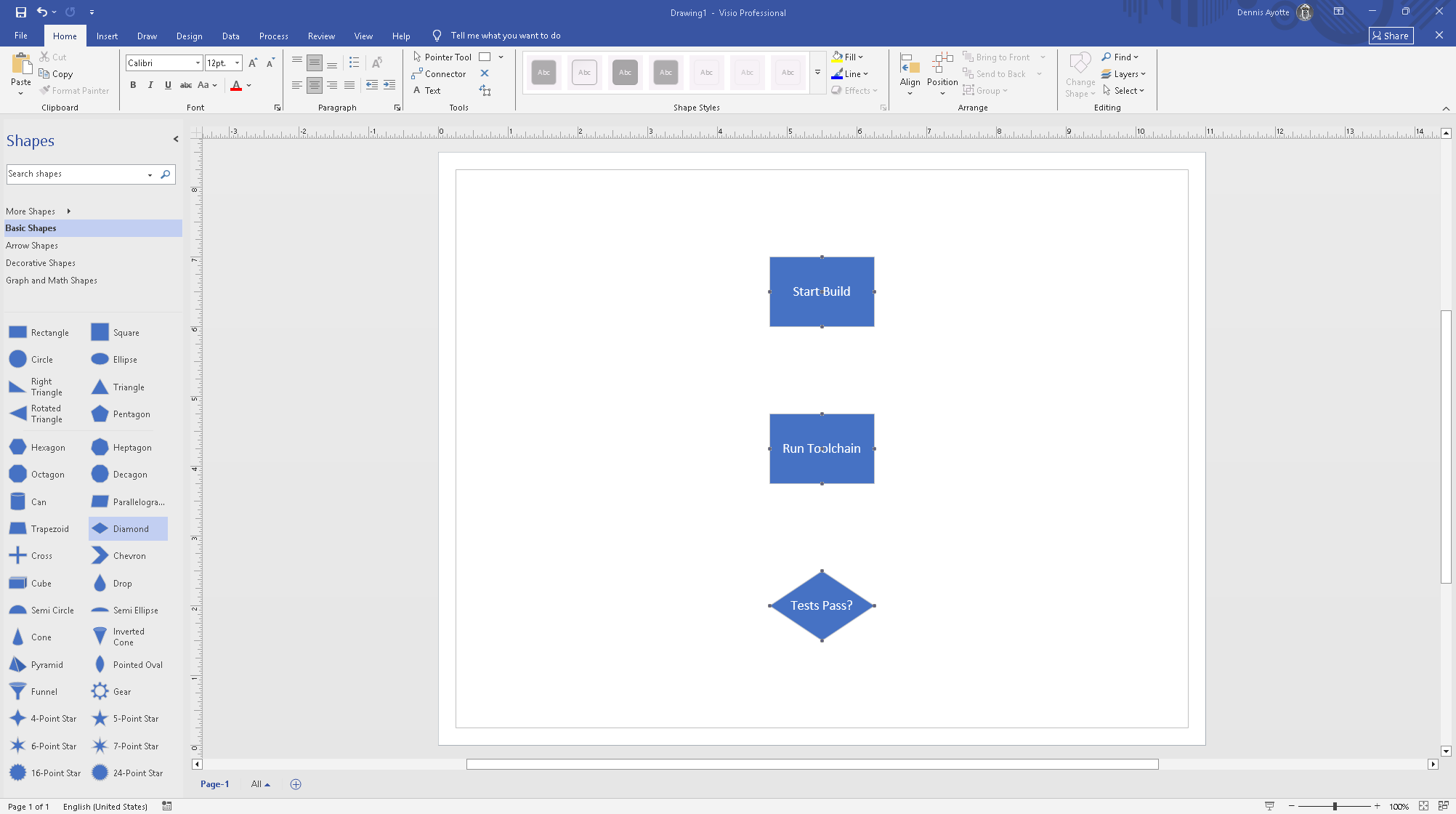Click the zoom slider handle

point(1335,806)
